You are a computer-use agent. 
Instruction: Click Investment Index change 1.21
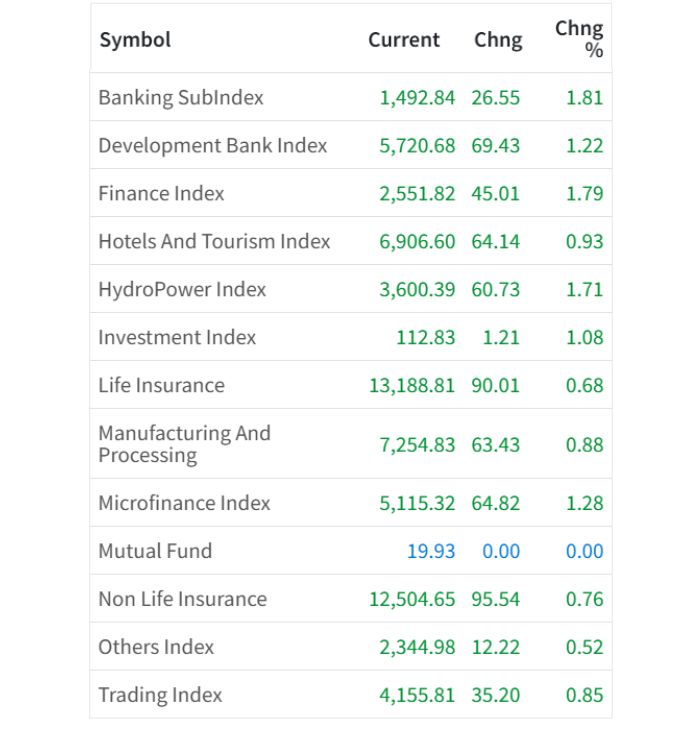tap(501, 338)
